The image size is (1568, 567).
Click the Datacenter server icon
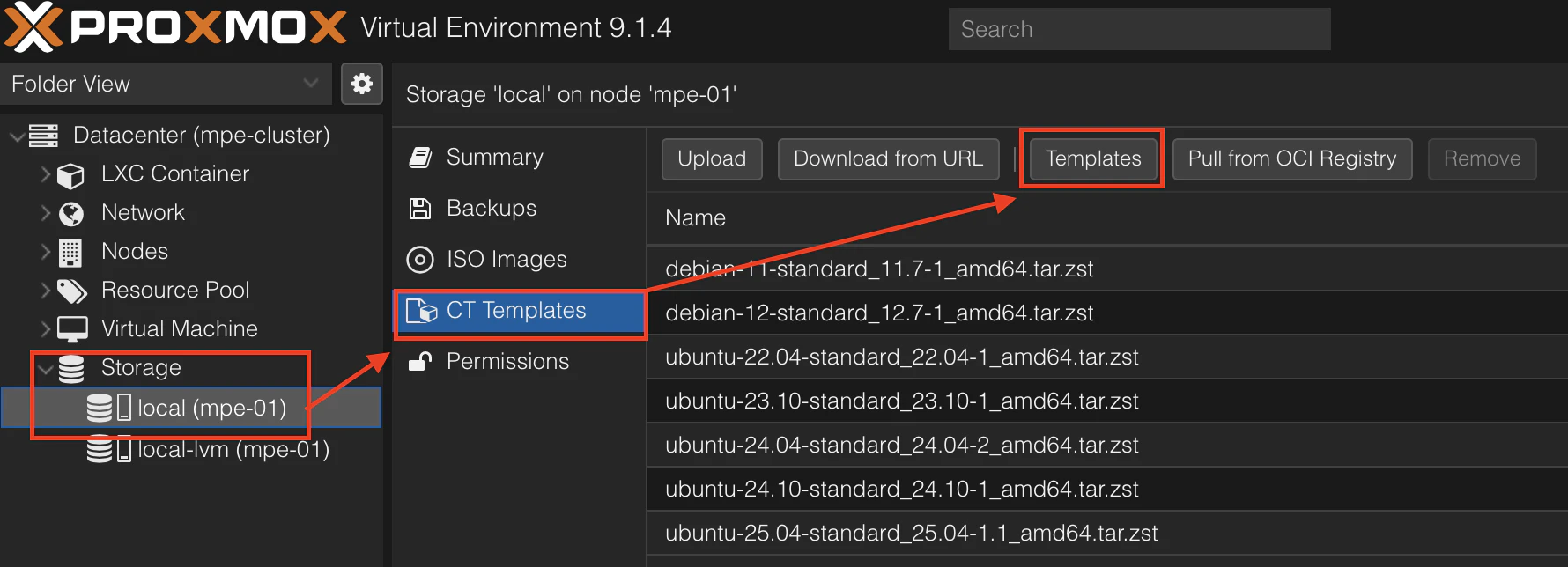pyautogui.click(x=43, y=136)
